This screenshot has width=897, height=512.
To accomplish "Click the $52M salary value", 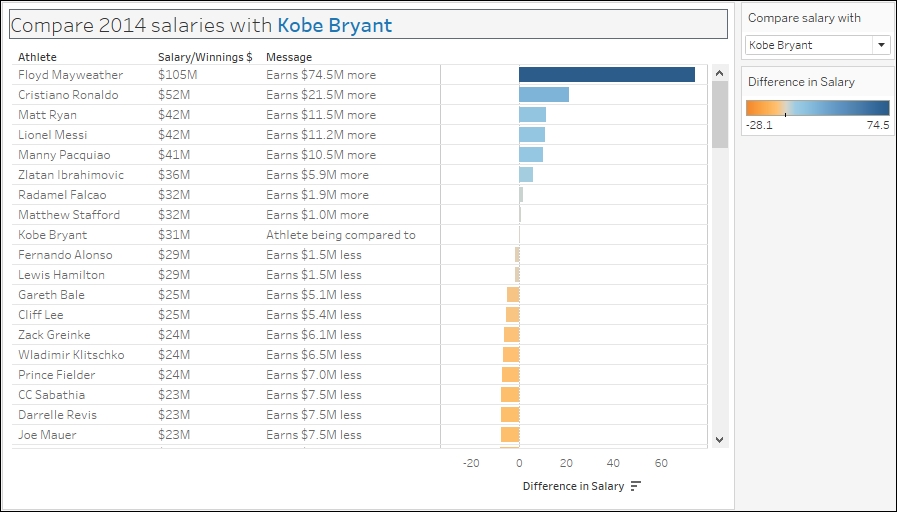I will click(x=174, y=95).
